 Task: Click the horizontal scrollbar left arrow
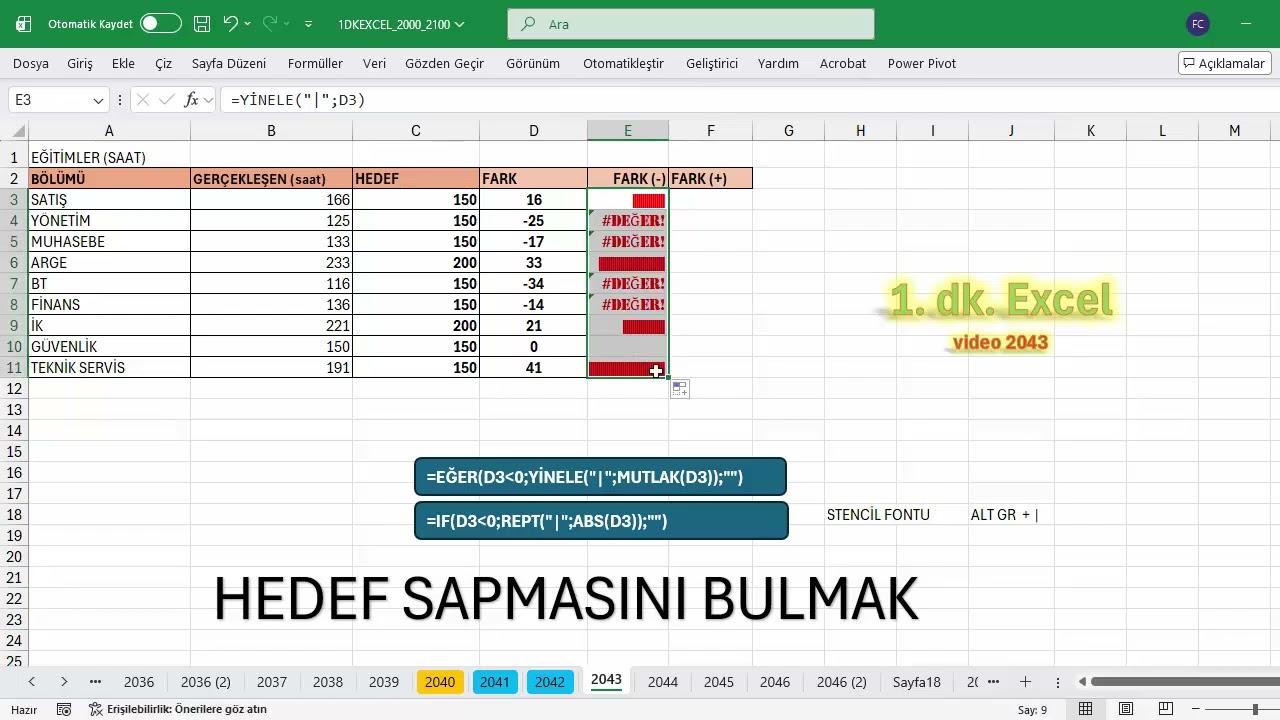tap(1082, 682)
